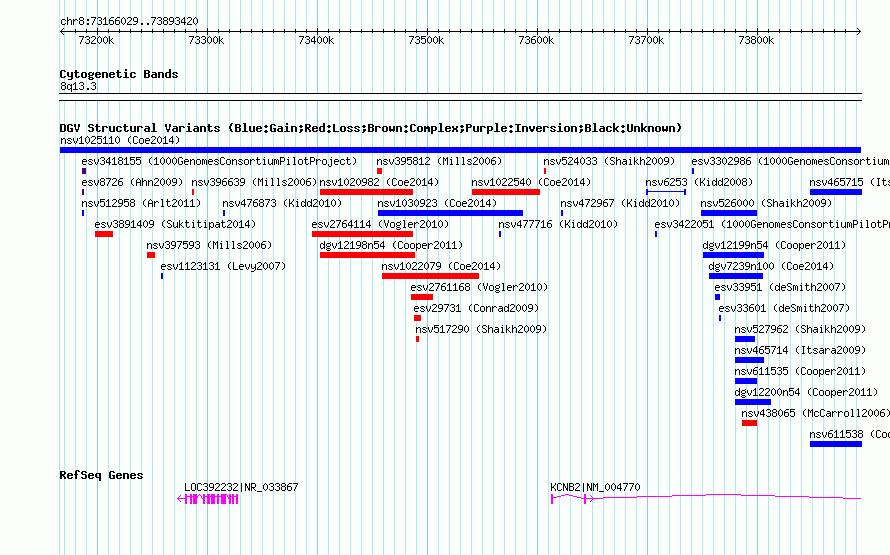Click the 73500k ruler tick label
Viewport: 890px width, 555px height.
426,40
